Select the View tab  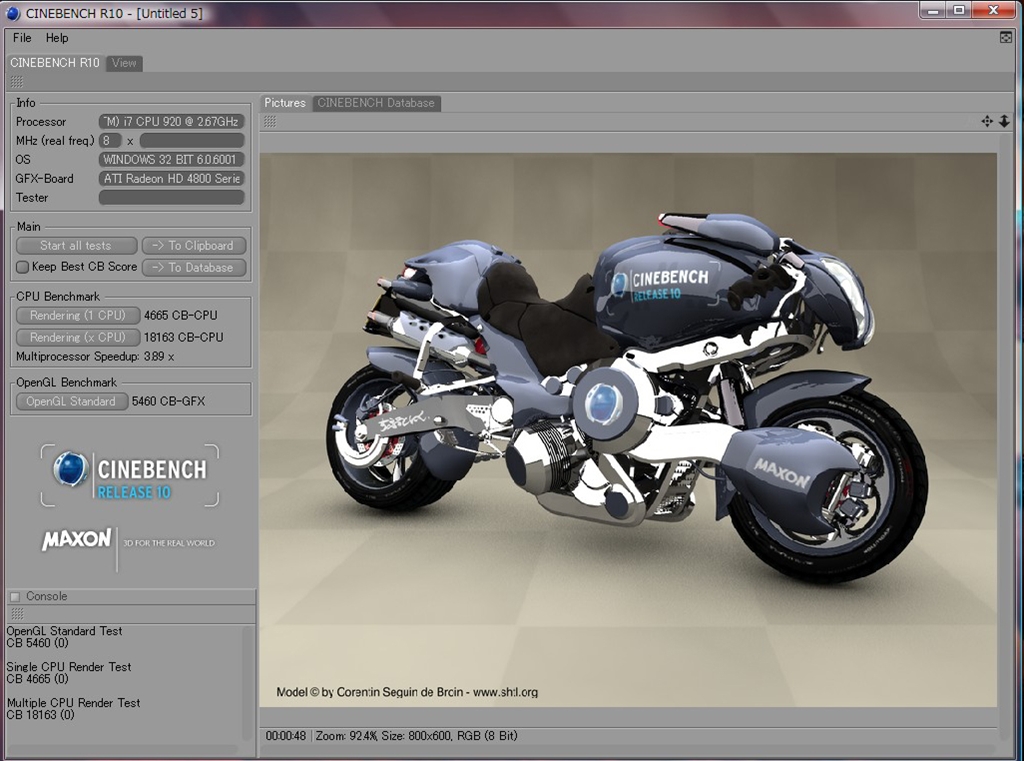tap(124, 63)
